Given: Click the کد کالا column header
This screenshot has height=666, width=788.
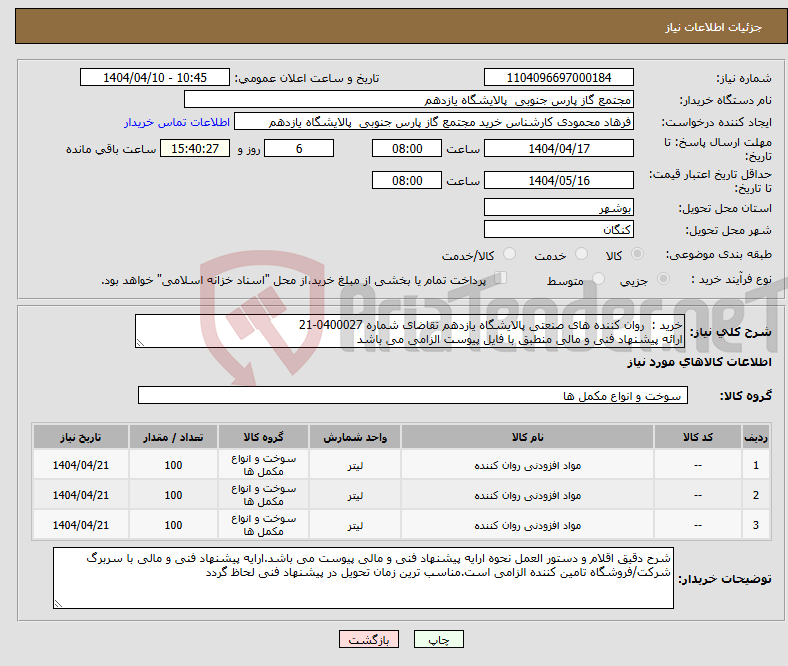Looking at the screenshot, I should (x=698, y=437).
